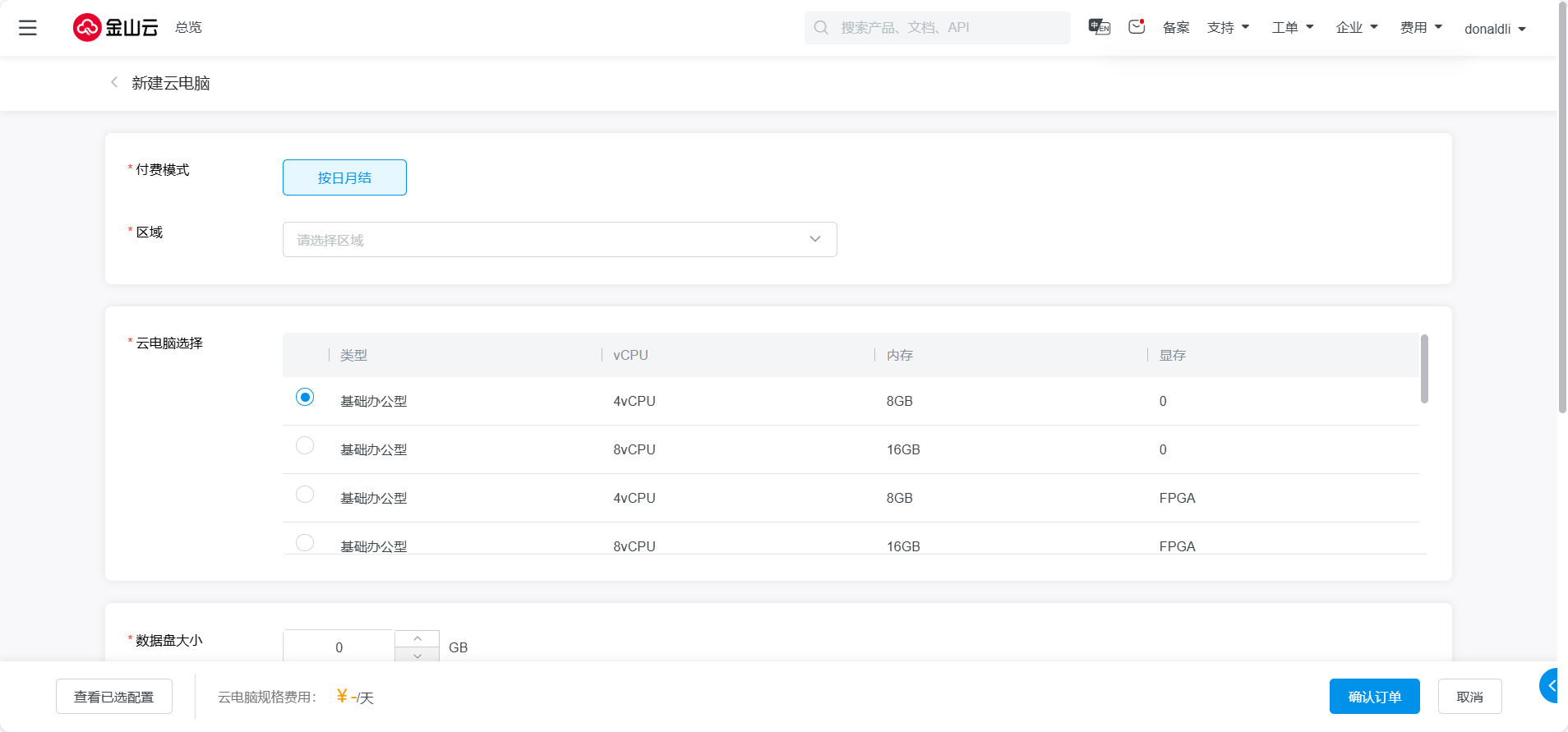Open the hamburger navigation menu
This screenshot has height=732, width=1568.
pyautogui.click(x=28, y=28)
